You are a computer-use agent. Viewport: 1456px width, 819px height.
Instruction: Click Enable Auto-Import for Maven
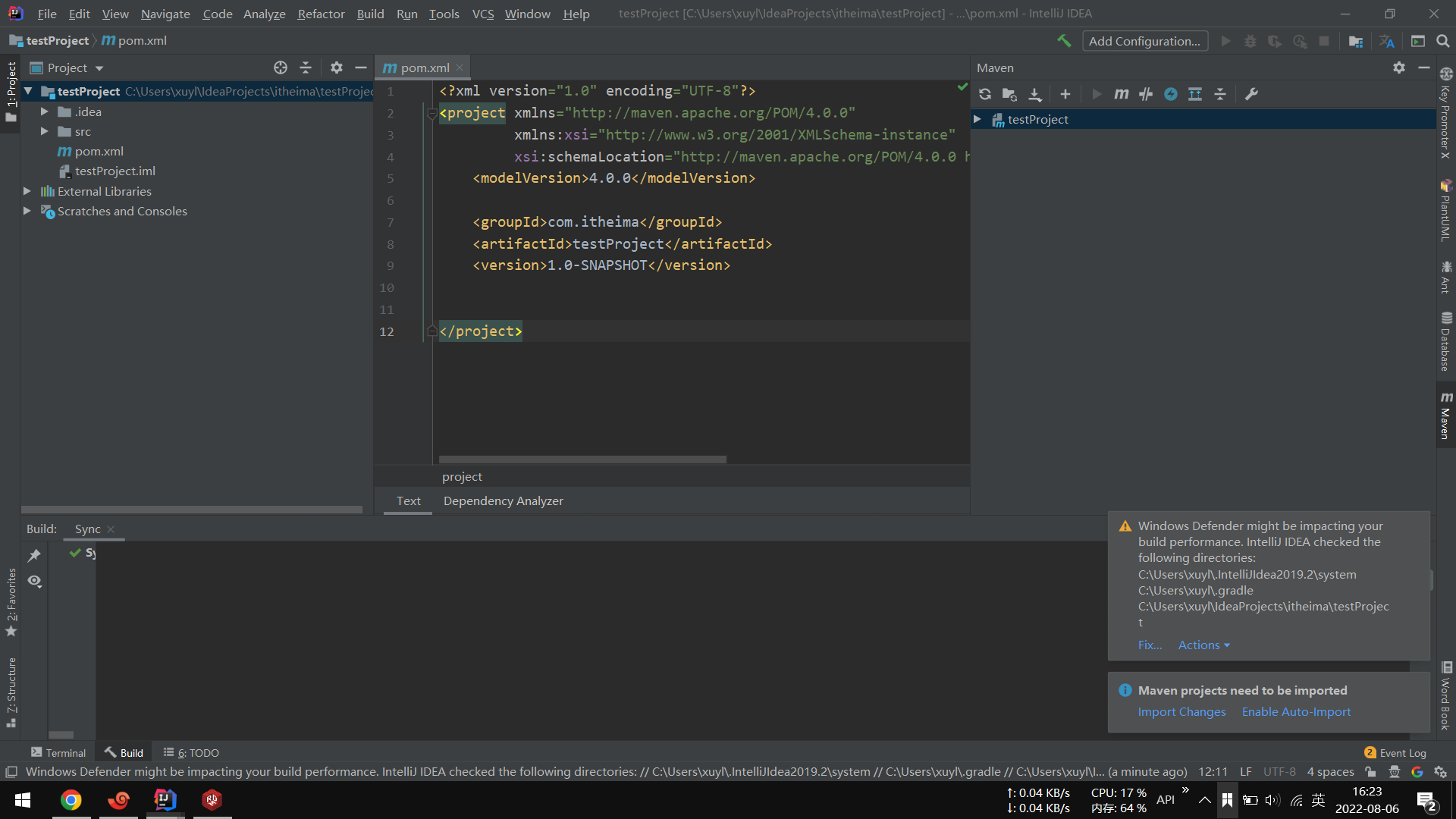pyautogui.click(x=1297, y=711)
